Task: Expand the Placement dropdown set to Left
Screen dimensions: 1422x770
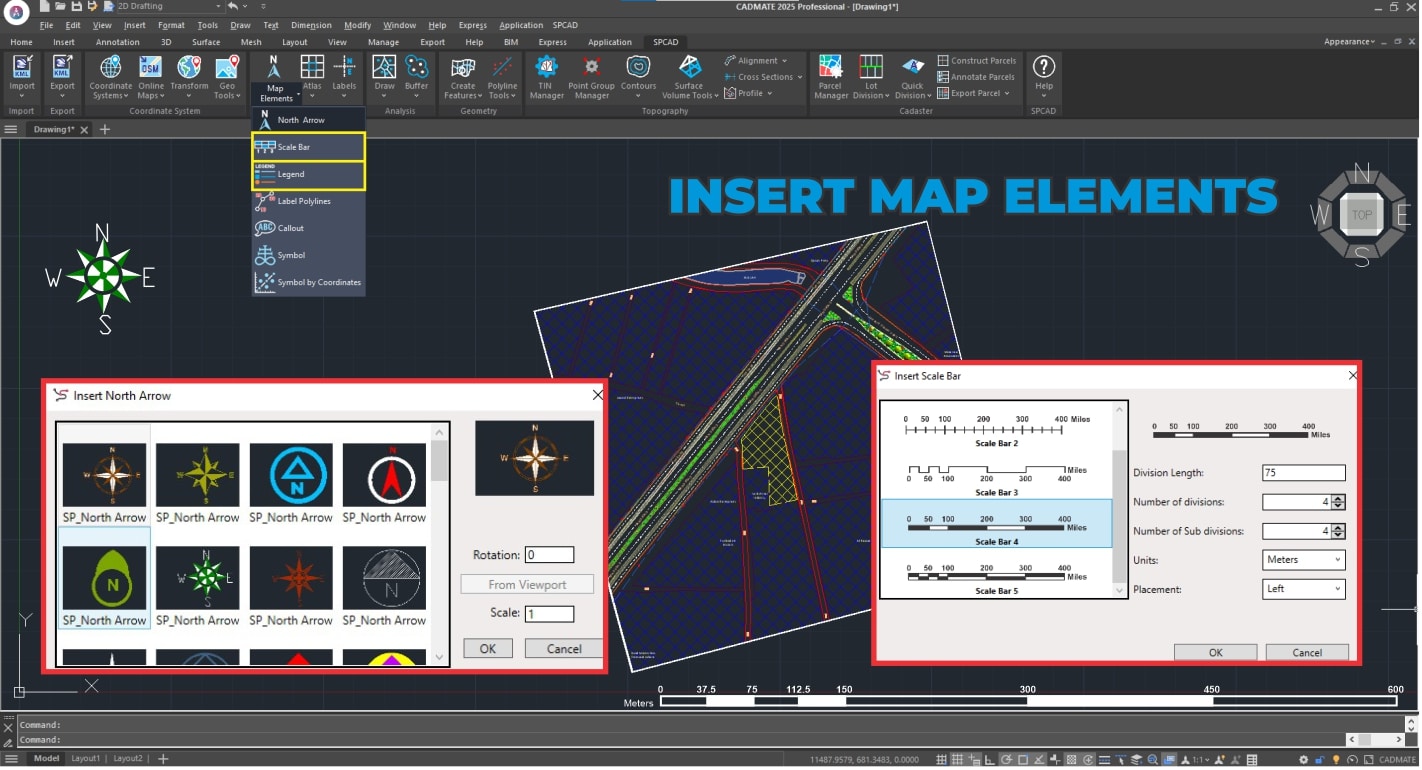Action: (x=1303, y=589)
